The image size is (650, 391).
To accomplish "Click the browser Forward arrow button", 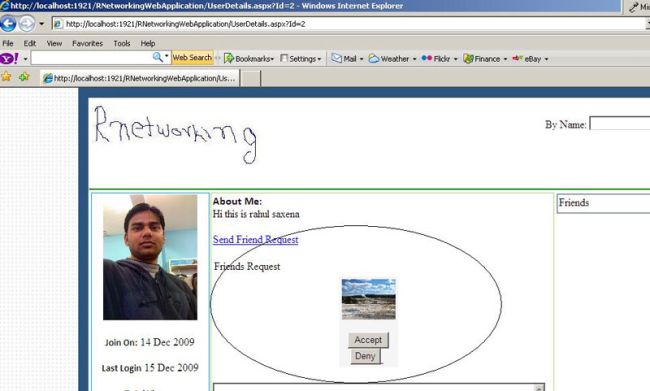I will click(27, 24).
